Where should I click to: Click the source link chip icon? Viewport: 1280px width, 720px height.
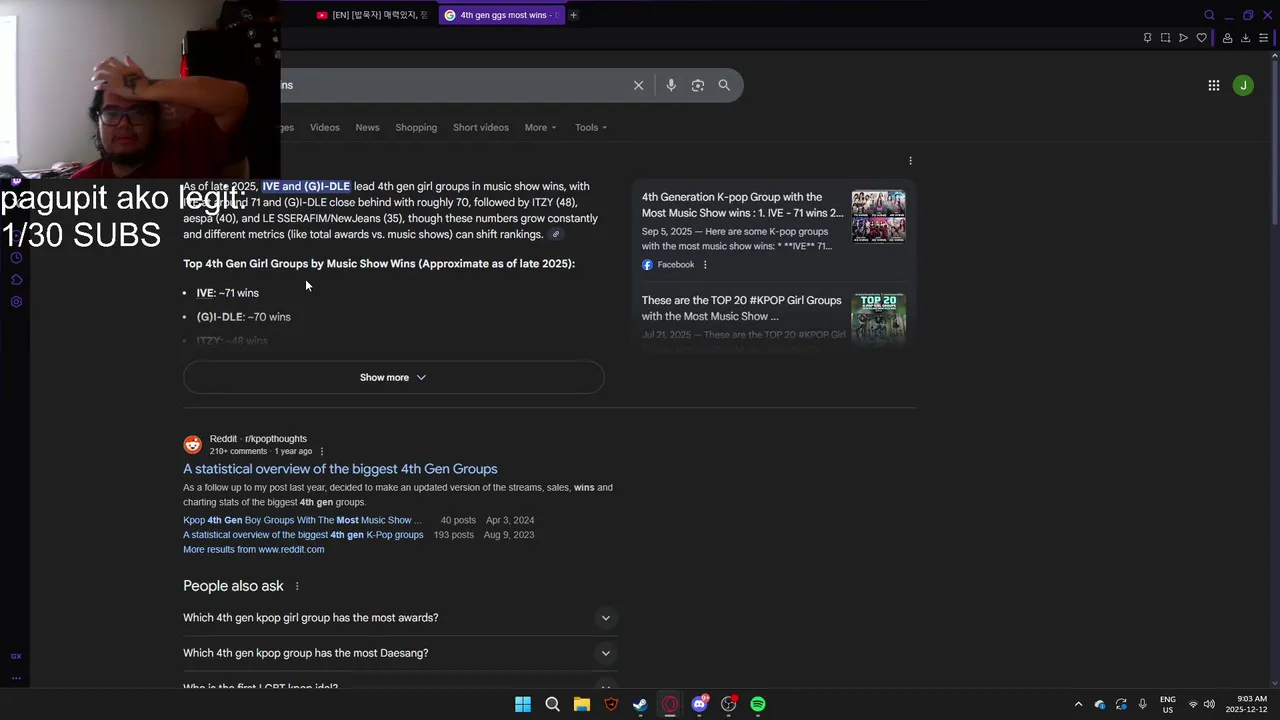coord(556,235)
